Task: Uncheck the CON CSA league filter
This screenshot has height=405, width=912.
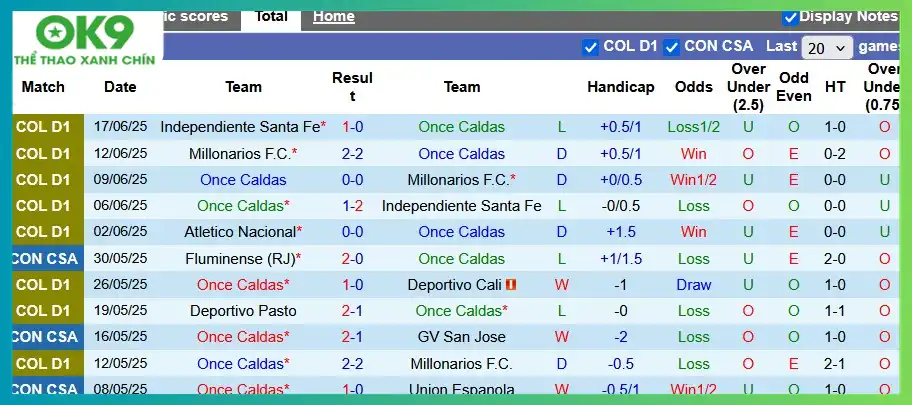Action: (672, 46)
